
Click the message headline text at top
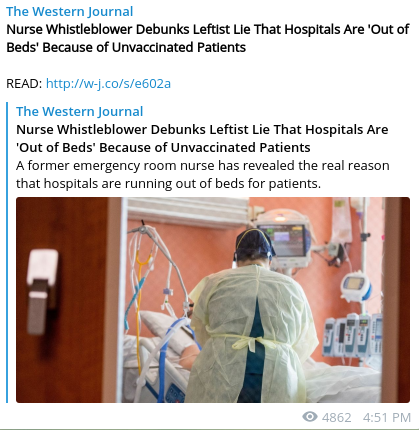click(x=207, y=38)
